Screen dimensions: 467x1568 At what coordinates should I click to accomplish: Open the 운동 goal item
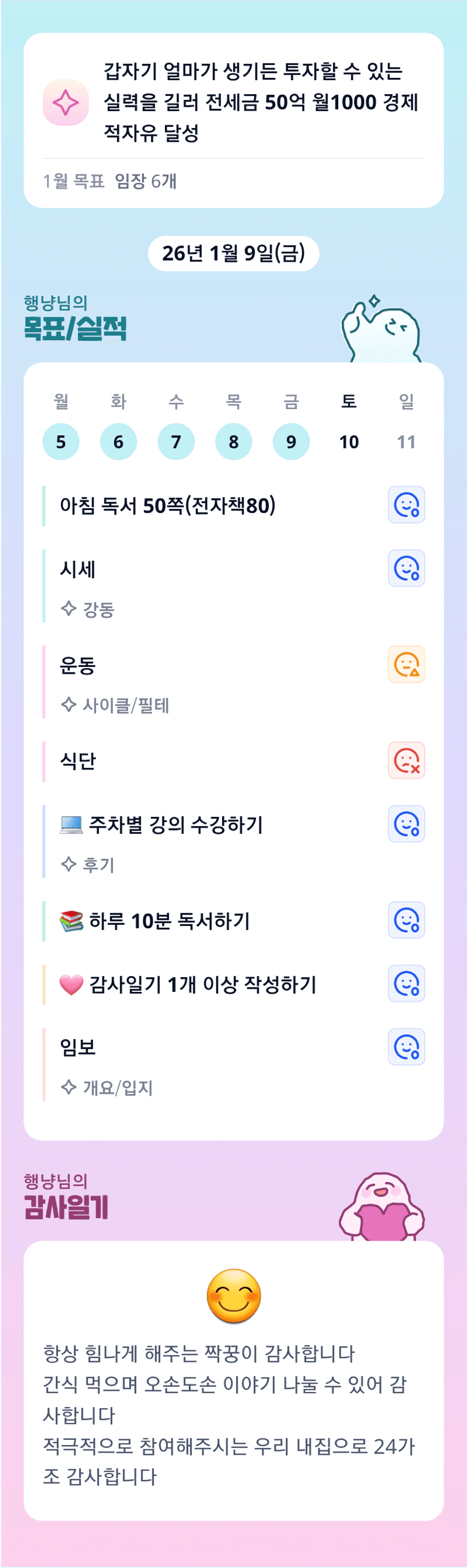[x=78, y=665]
